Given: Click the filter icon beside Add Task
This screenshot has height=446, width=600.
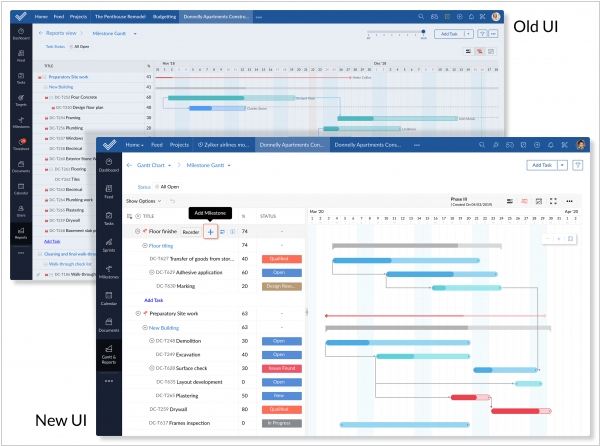Looking at the screenshot, I should [x=576, y=165].
